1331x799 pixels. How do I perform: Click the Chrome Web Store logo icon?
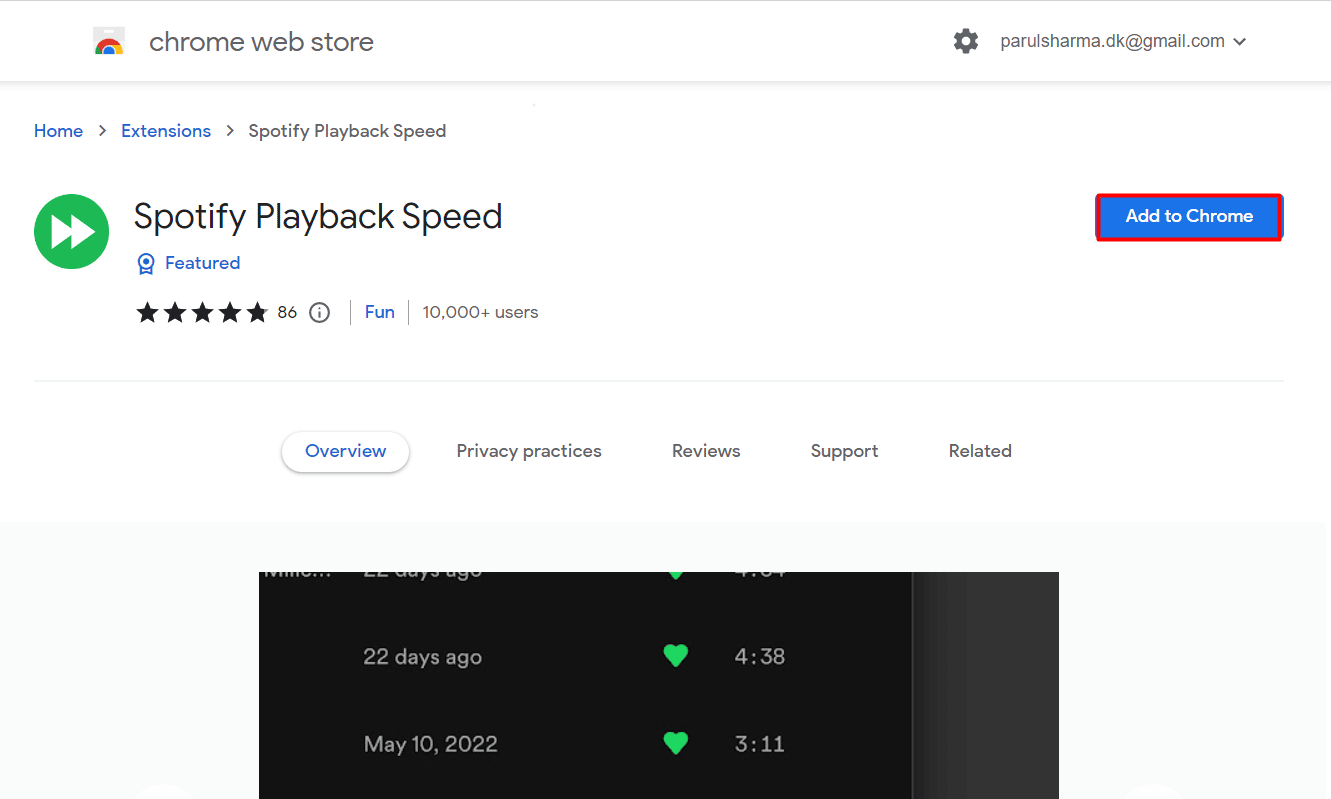[109, 42]
